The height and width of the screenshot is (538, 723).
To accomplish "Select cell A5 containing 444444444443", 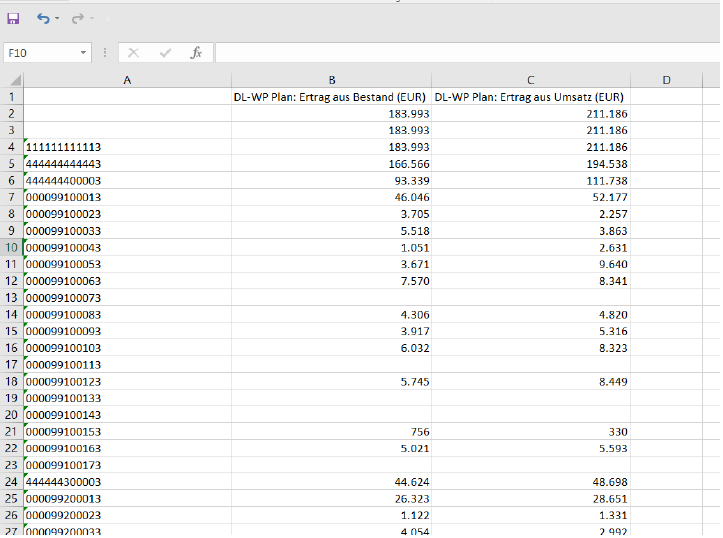I will click(127, 164).
